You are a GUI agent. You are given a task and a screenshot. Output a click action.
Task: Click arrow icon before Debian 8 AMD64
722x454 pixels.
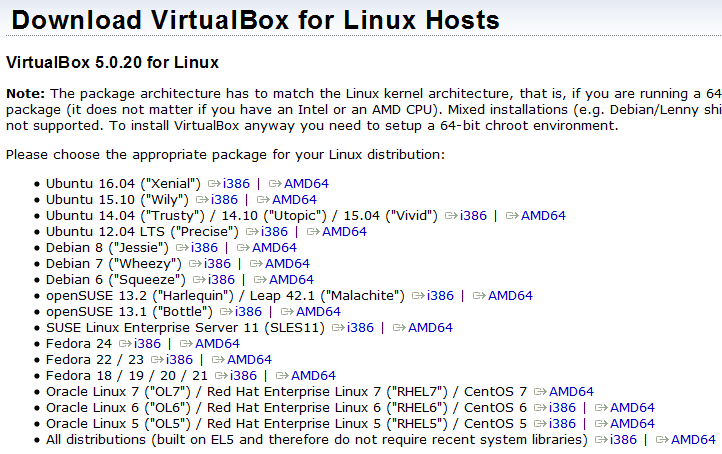click(244, 248)
